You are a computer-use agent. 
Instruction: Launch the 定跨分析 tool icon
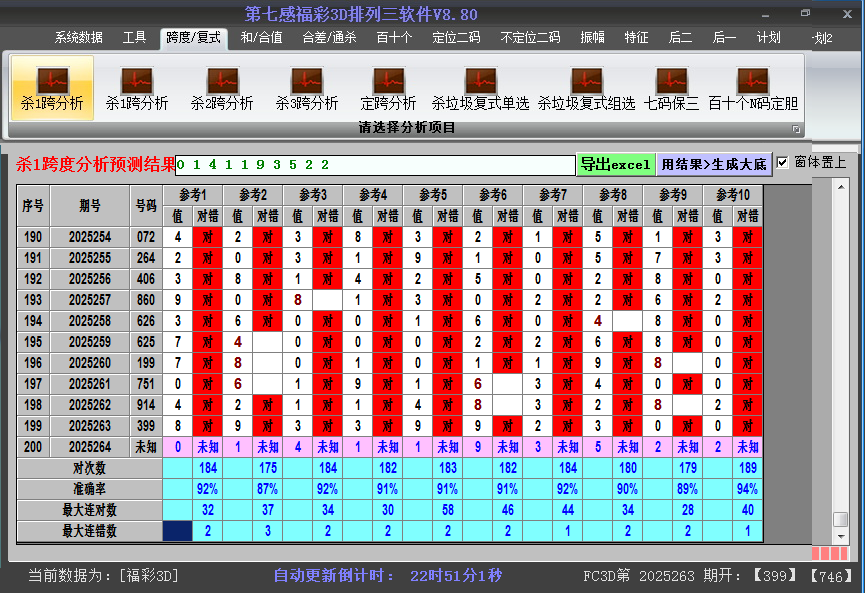click(x=388, y=88)
